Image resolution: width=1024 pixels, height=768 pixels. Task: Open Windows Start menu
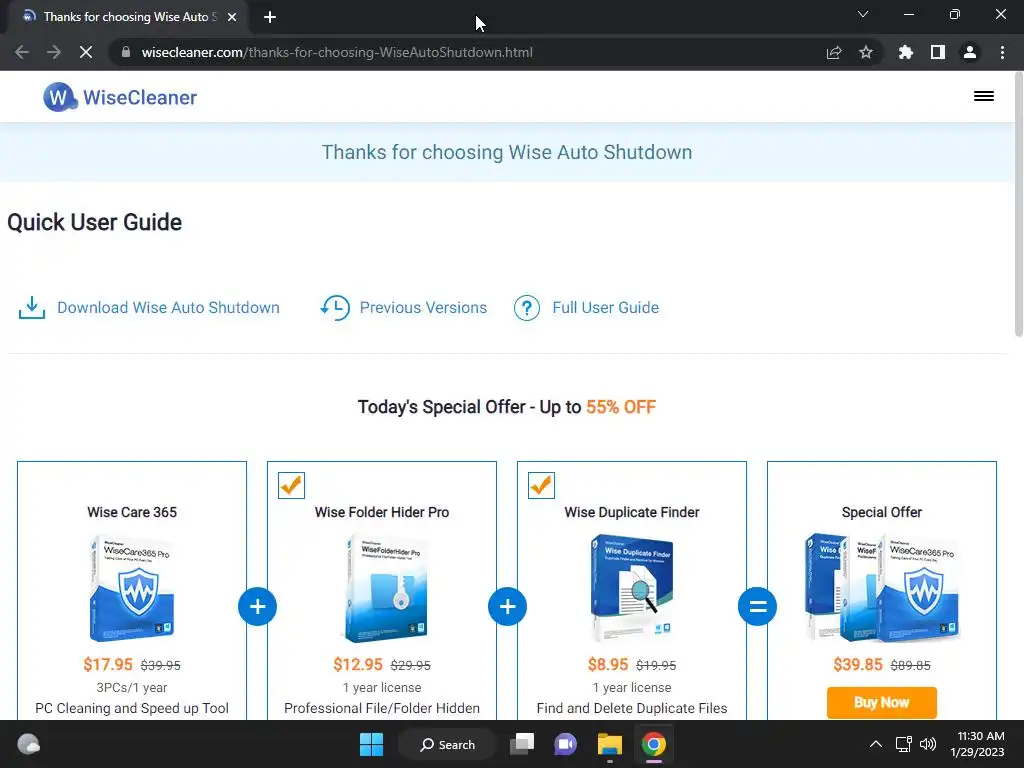[x=372, y=744]
